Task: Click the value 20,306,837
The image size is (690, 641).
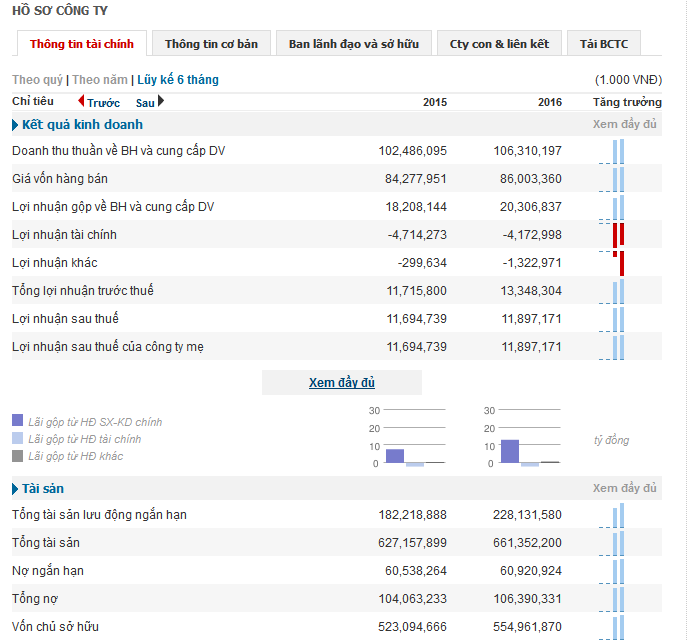Action: (531, 207)
